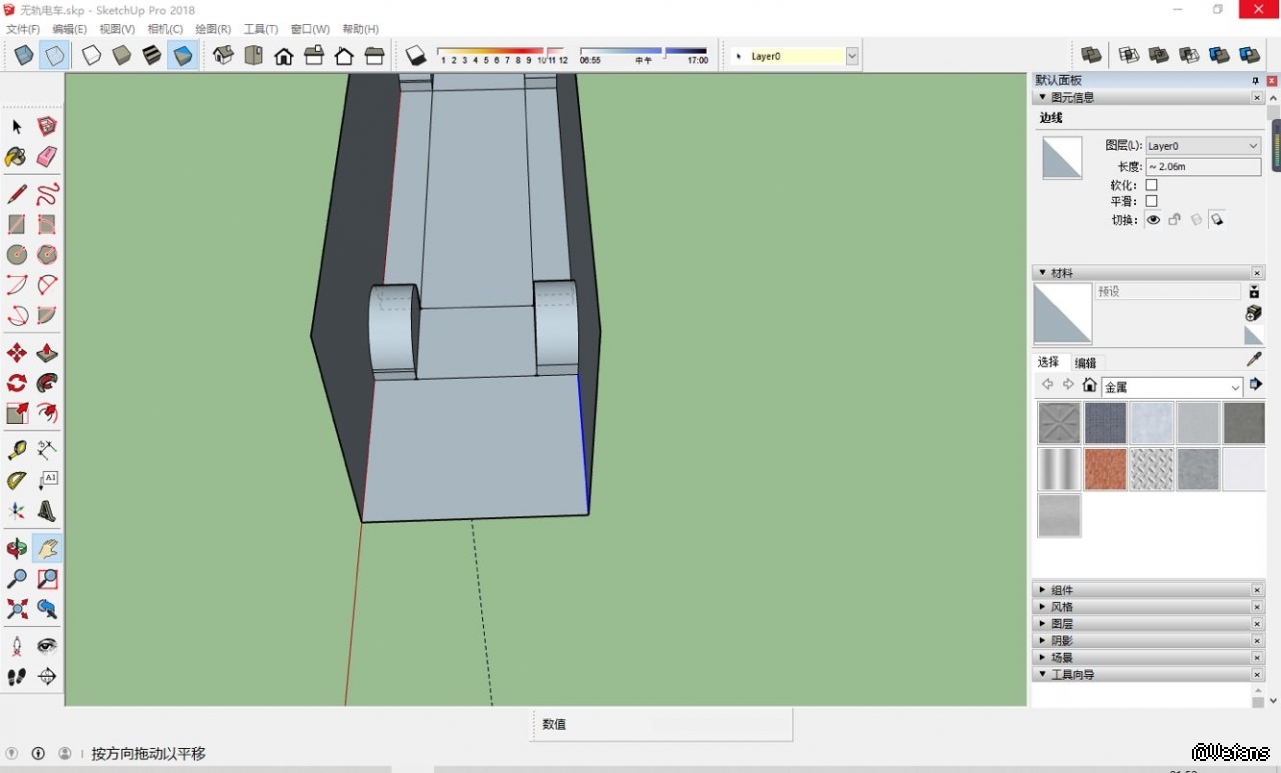
Task: Tick the 平滑 (smooth) checkbox
Action: coord(1151,201)
